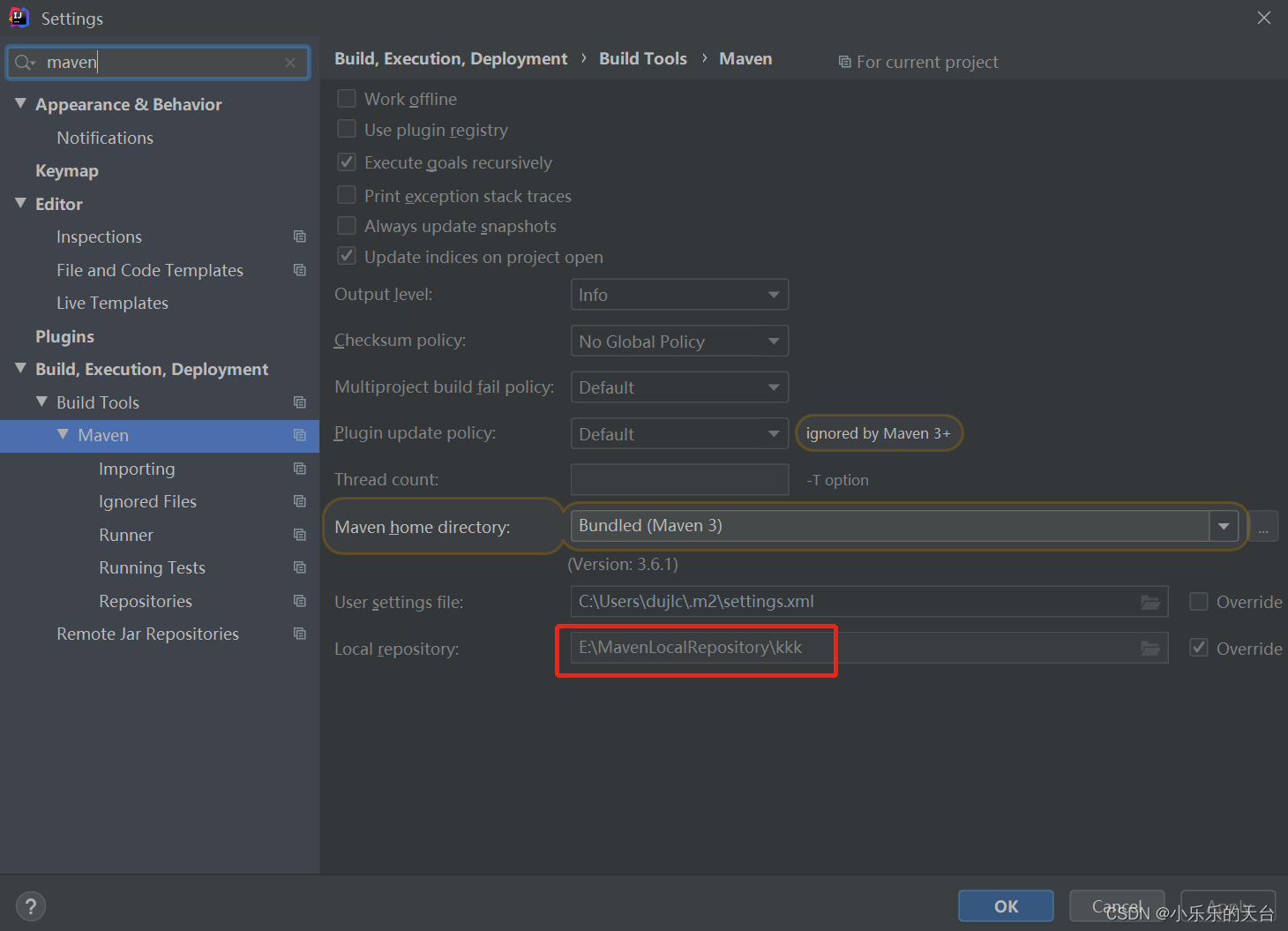Screen dimensions: 1288x931
Task: Go to Build Tools breadcrumb
Action: coord(643,59)
